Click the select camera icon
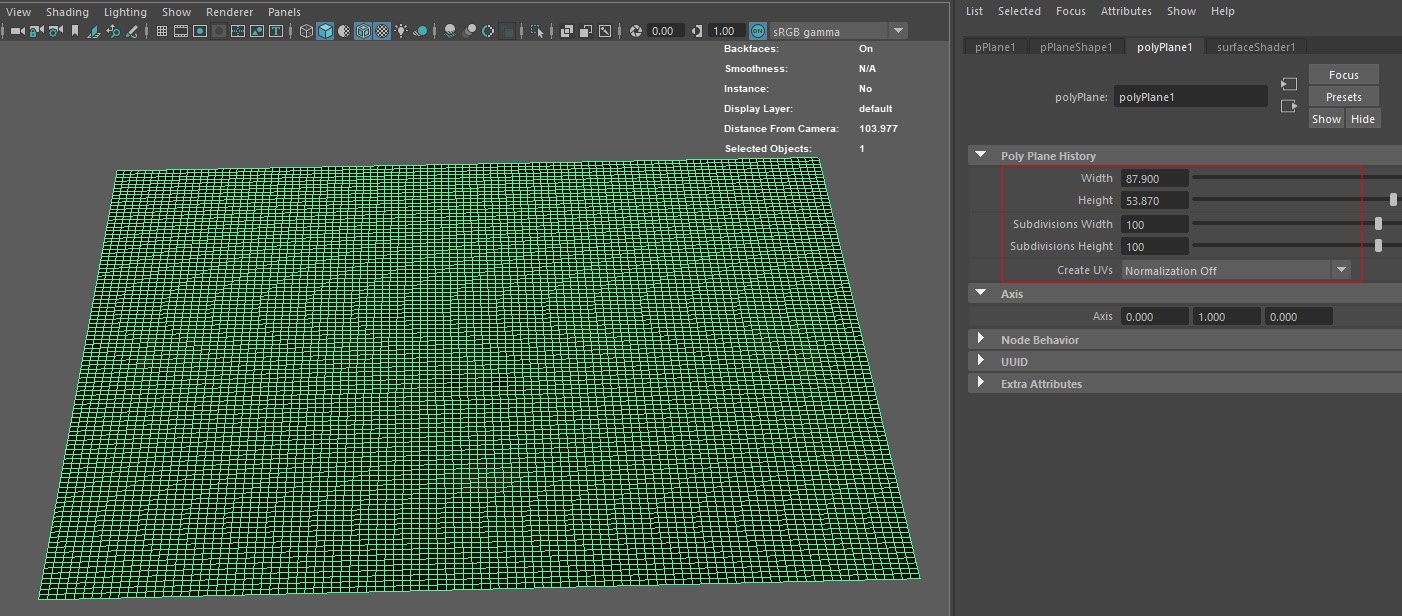 click(16, 31)
